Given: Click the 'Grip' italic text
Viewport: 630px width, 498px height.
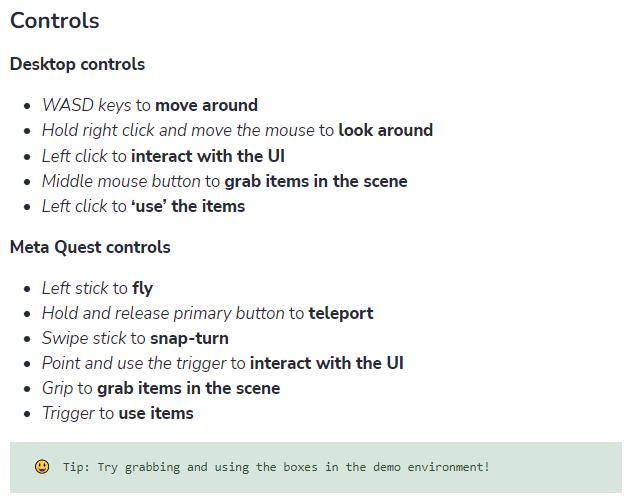Looking at the screenshot, I should click(57, 389).
